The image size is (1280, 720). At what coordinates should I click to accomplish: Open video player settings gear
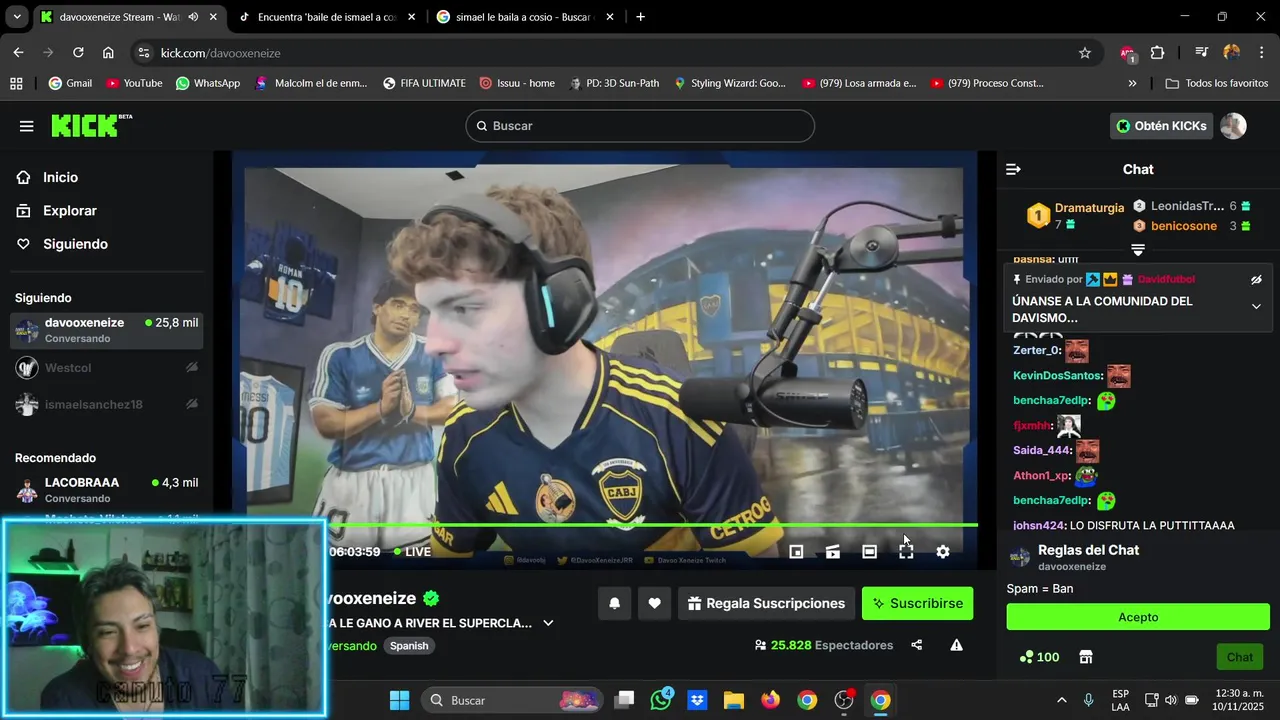coord(943,551)
